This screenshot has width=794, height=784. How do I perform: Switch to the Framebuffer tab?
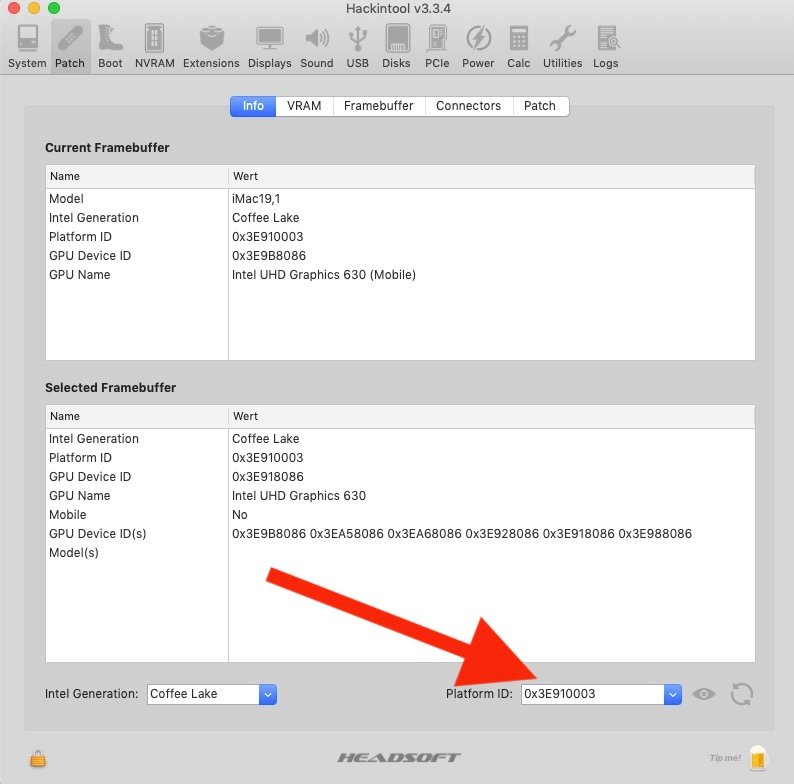379,106
